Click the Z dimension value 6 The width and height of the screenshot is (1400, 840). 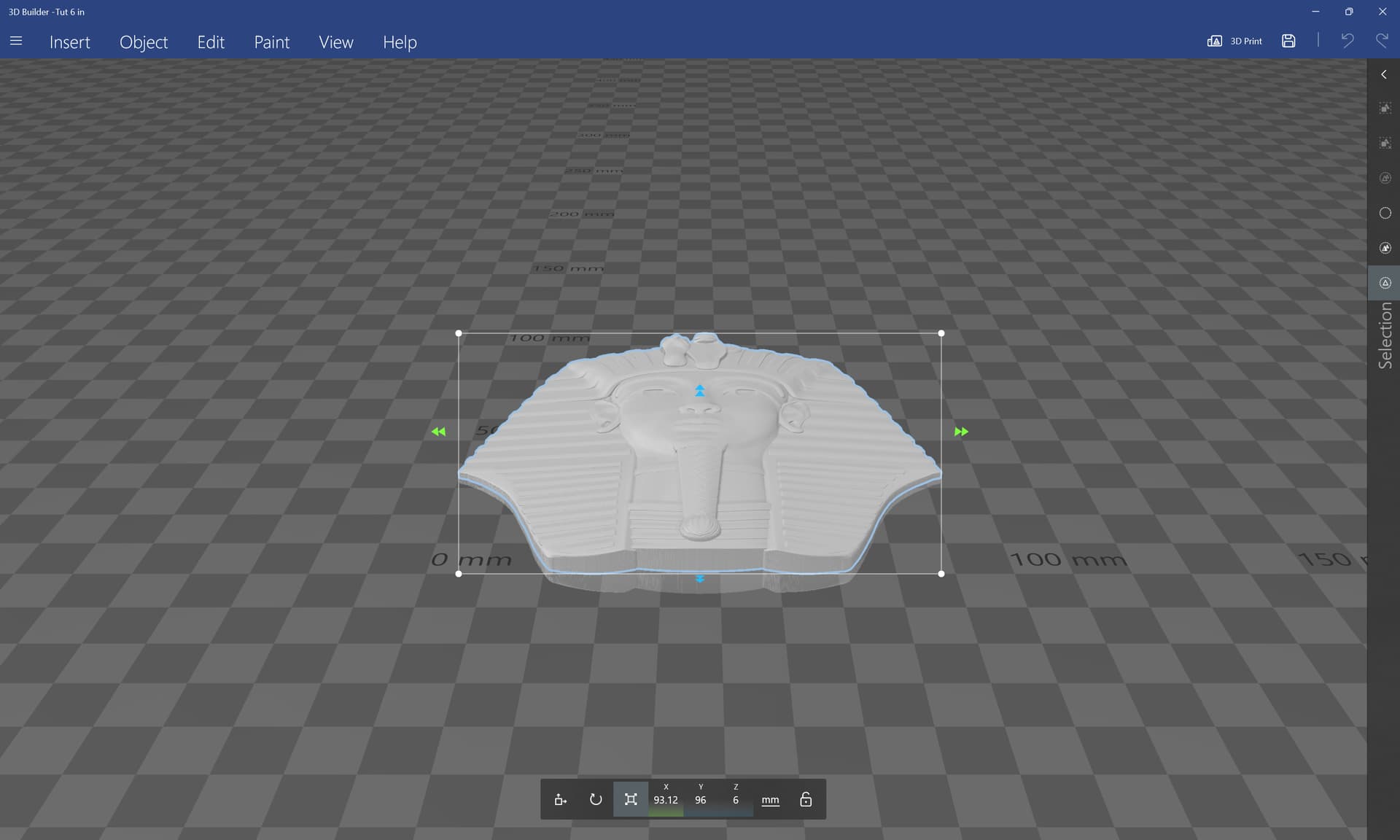tap(736, 800)
